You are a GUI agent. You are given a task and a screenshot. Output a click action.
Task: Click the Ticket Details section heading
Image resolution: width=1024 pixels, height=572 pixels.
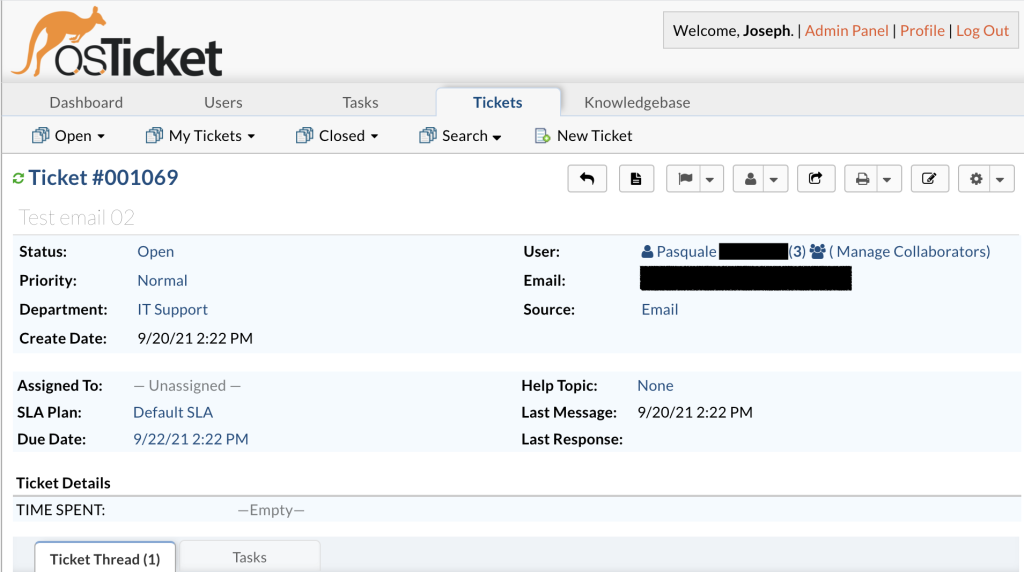click(x=63, y=483)
